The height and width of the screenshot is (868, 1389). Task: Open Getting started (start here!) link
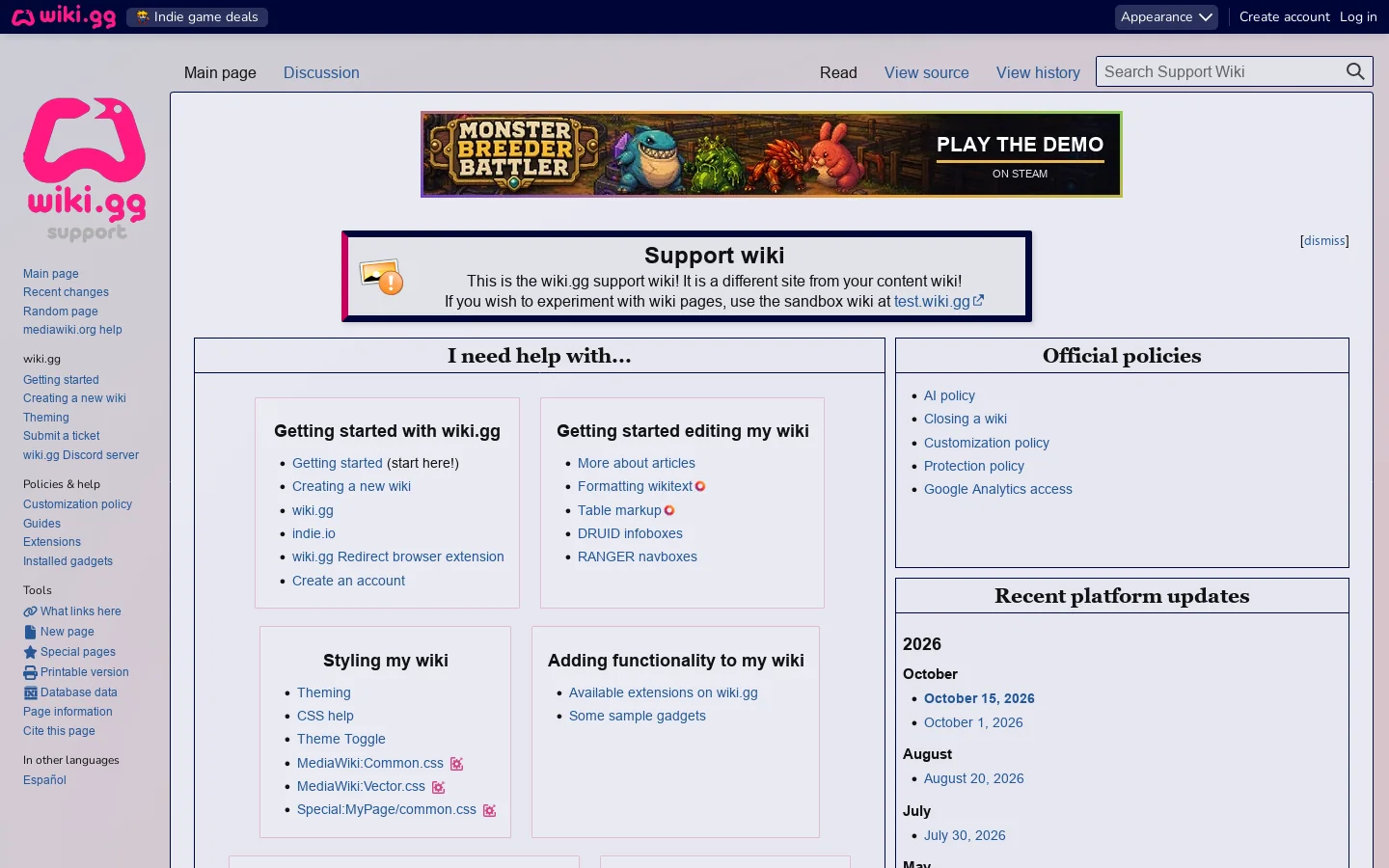point(338,463)
